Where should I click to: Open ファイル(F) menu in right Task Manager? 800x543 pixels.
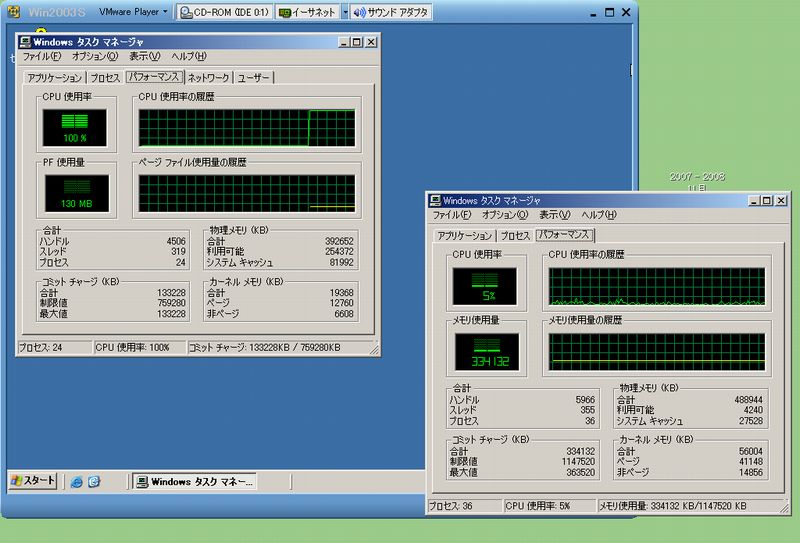coord(452,215)
